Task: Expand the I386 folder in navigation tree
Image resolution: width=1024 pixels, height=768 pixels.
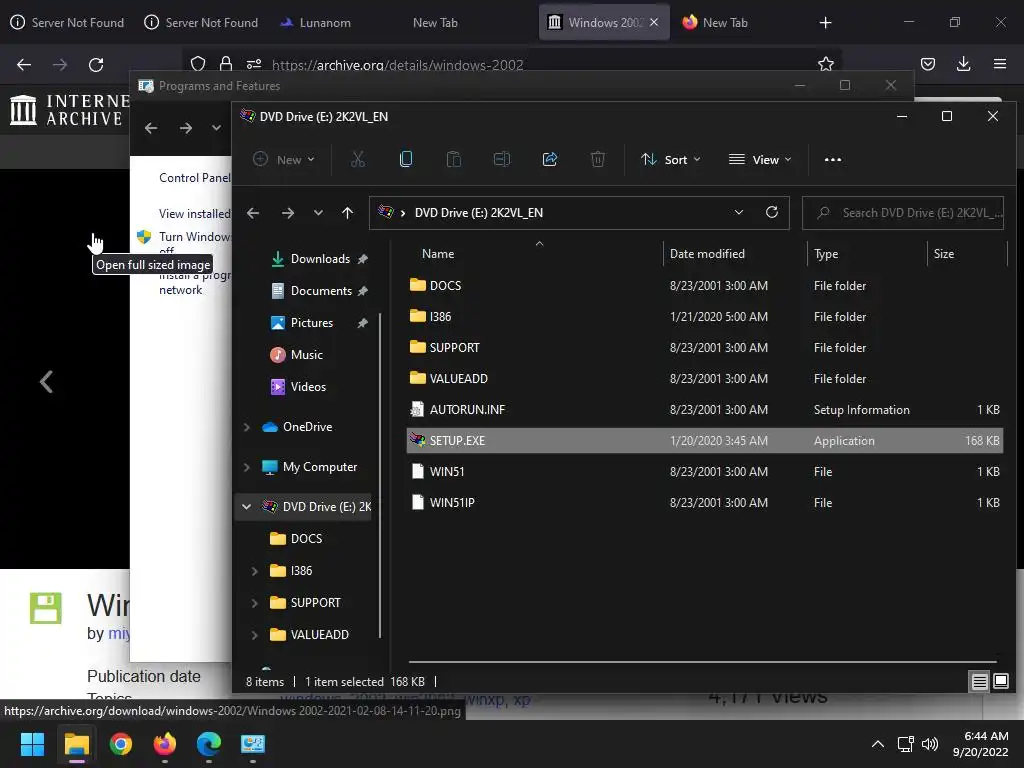Action: click(x=255, y=571)
